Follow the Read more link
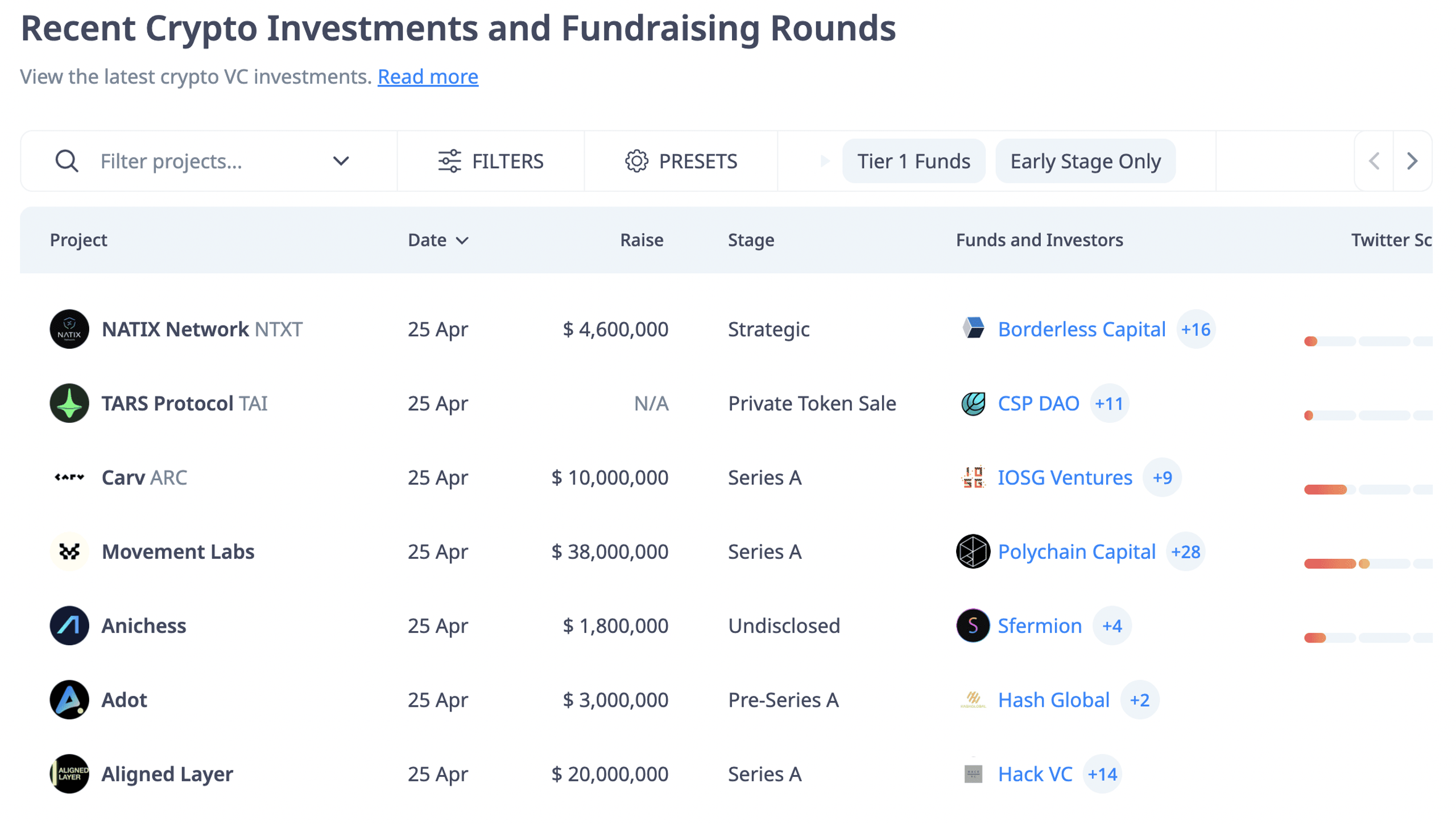1456x824 pixels. (x=428, y=76)
